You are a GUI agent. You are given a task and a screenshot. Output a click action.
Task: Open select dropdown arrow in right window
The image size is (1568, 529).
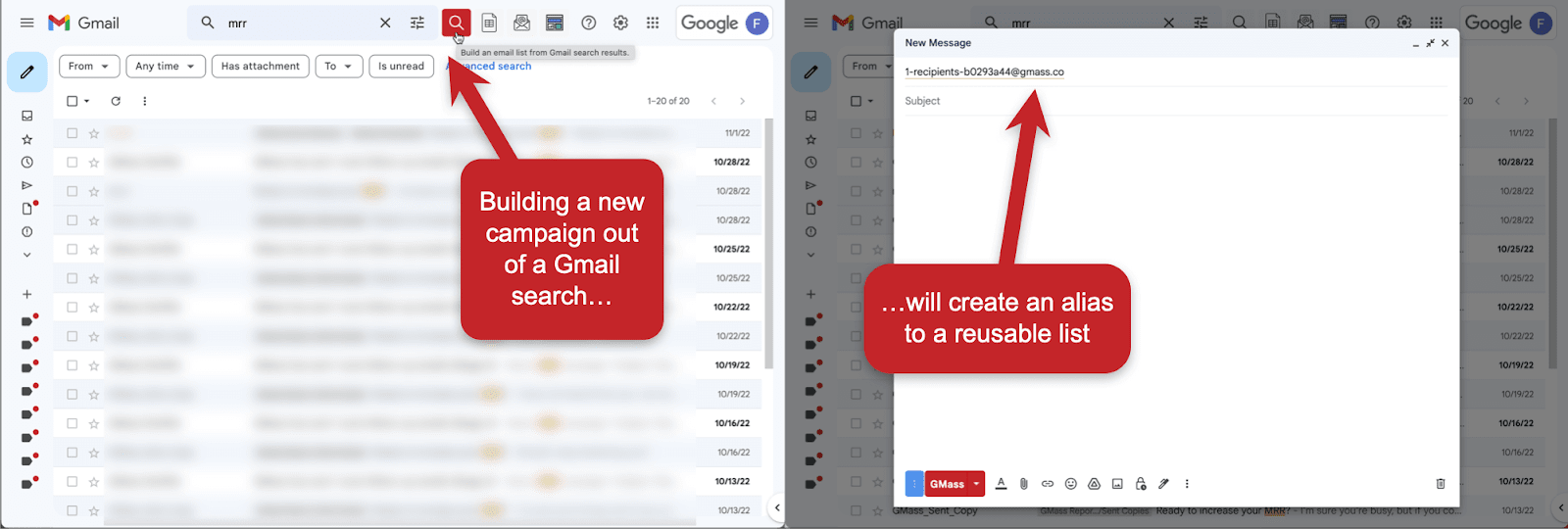click(x=870, y=101)
